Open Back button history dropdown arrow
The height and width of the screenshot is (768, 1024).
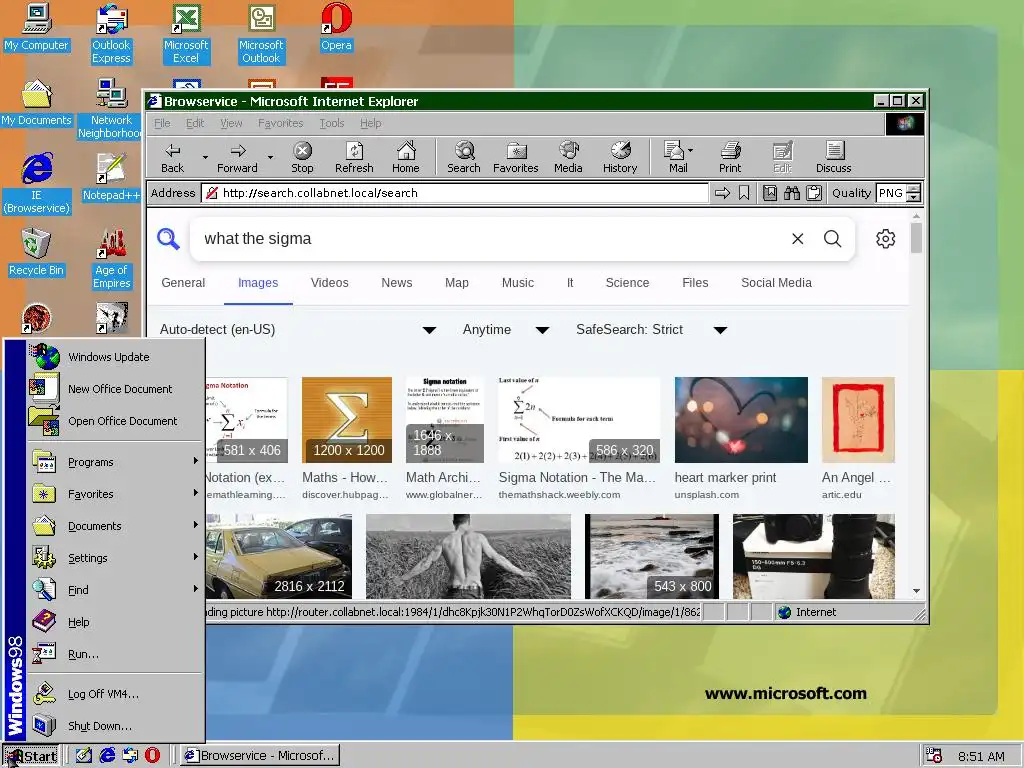click(205, 157)
